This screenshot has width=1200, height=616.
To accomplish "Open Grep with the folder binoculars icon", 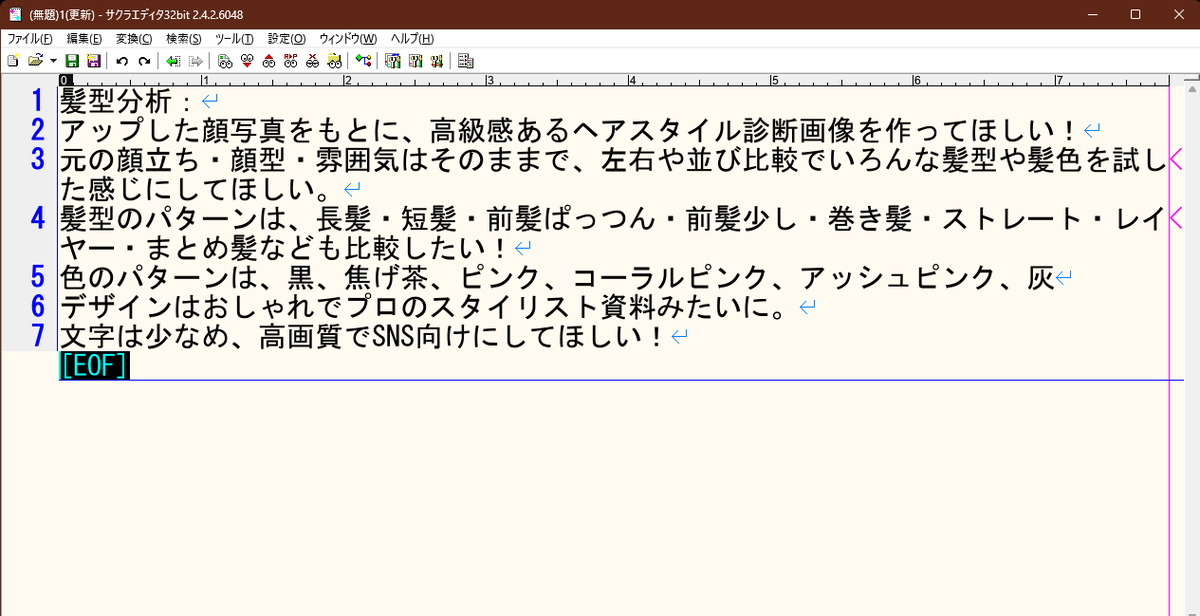I will pos(334,61).
